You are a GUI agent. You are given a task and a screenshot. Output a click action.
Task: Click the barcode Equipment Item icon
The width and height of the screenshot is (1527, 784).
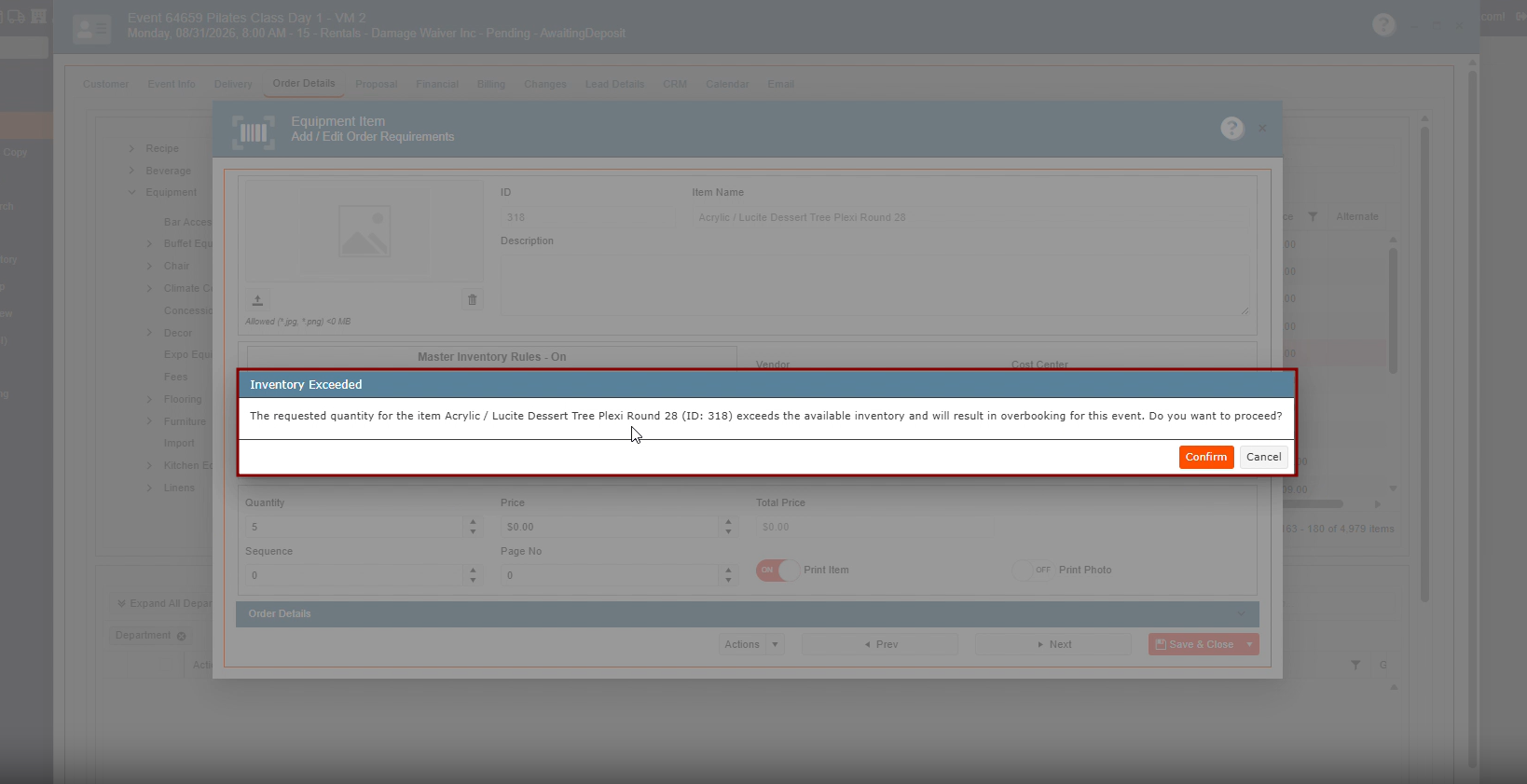pyautogui.click(x=254, y=132)
